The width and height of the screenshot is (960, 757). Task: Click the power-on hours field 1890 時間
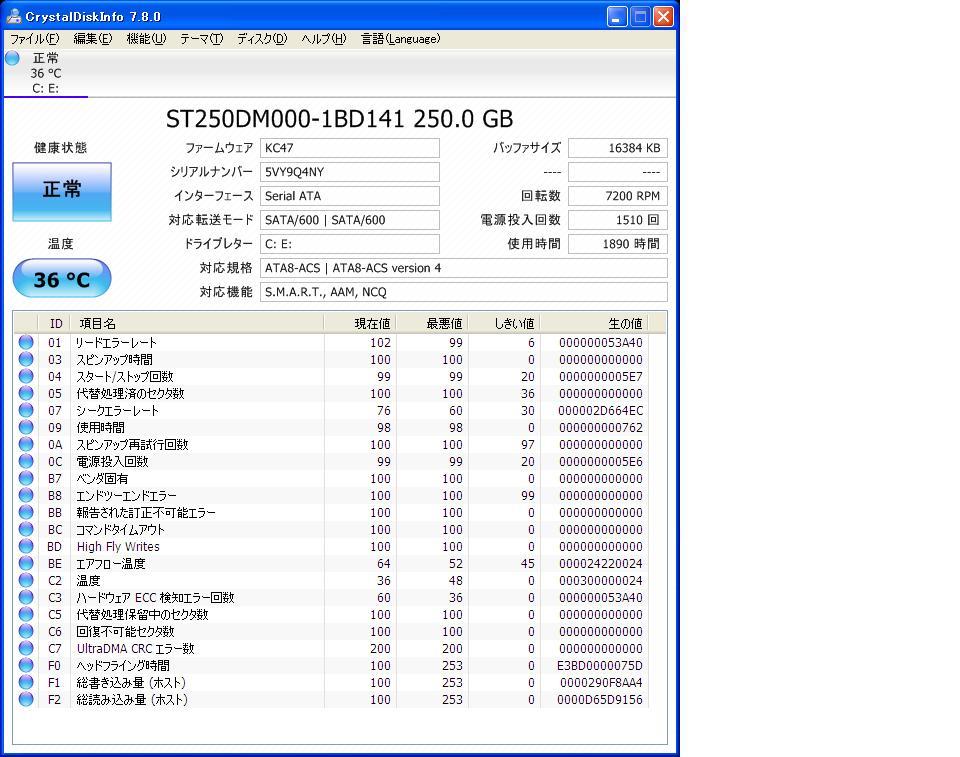(x=618, y=244)
